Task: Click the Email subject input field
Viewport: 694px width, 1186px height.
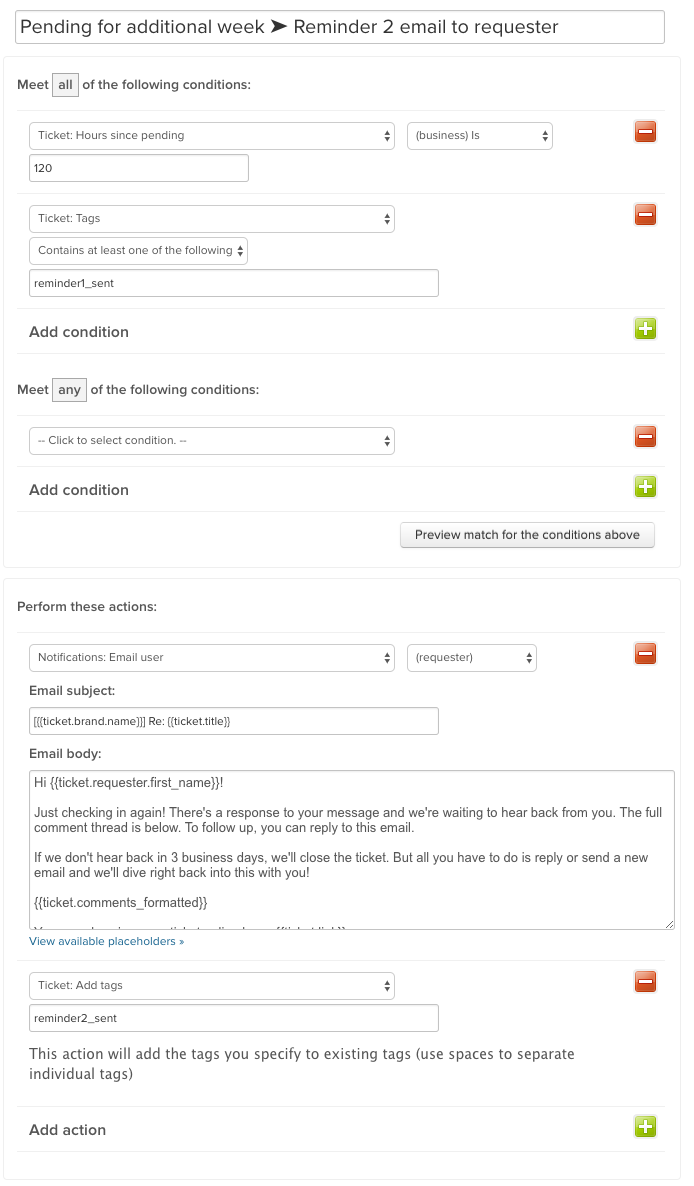Action: tap(234, 721)
